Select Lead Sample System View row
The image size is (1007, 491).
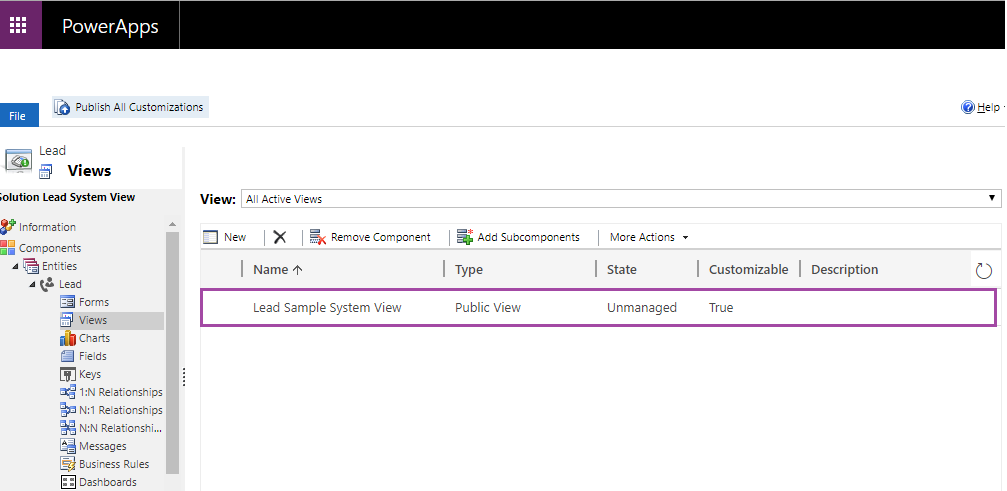click(x=599, y=308)
